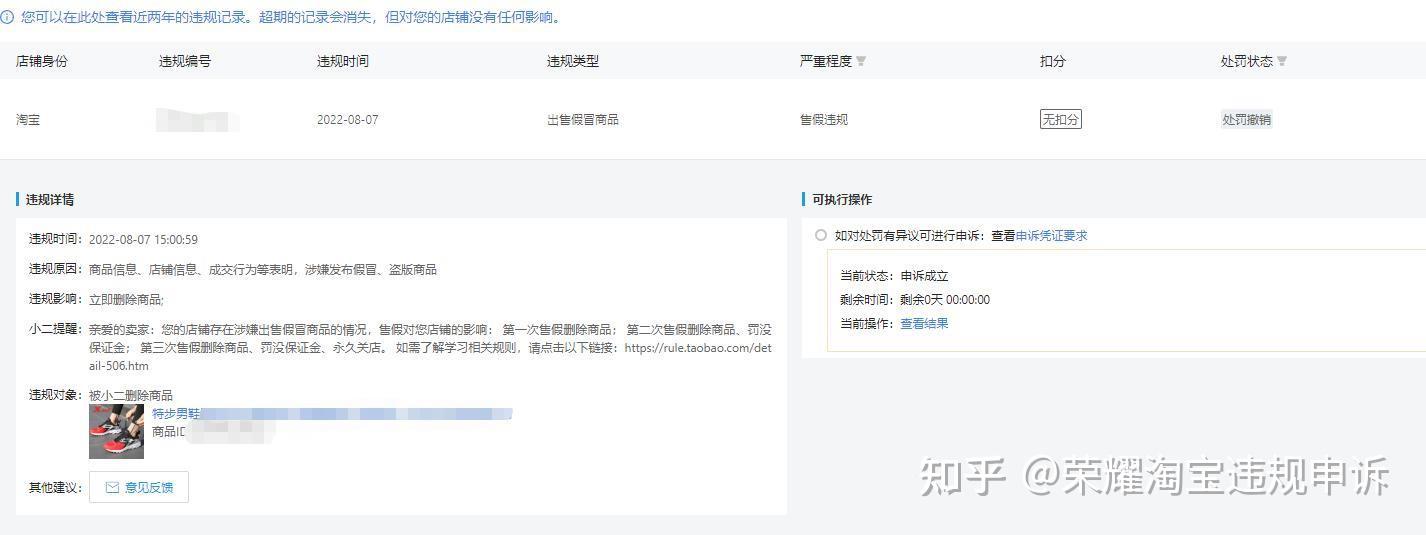The image size is (1426, 535).
Task: Open the rule.taobao.com rules link
Action: (698, 348)
